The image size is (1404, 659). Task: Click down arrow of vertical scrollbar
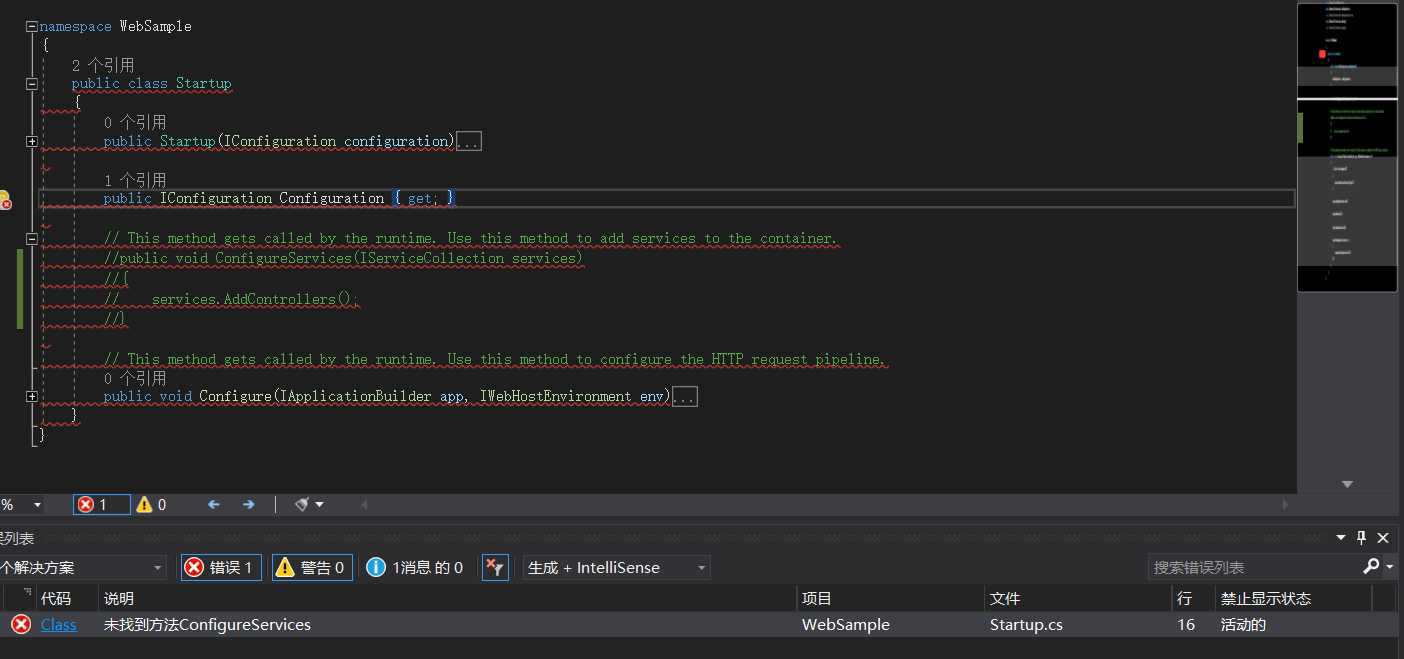[x=1347, y=483]
